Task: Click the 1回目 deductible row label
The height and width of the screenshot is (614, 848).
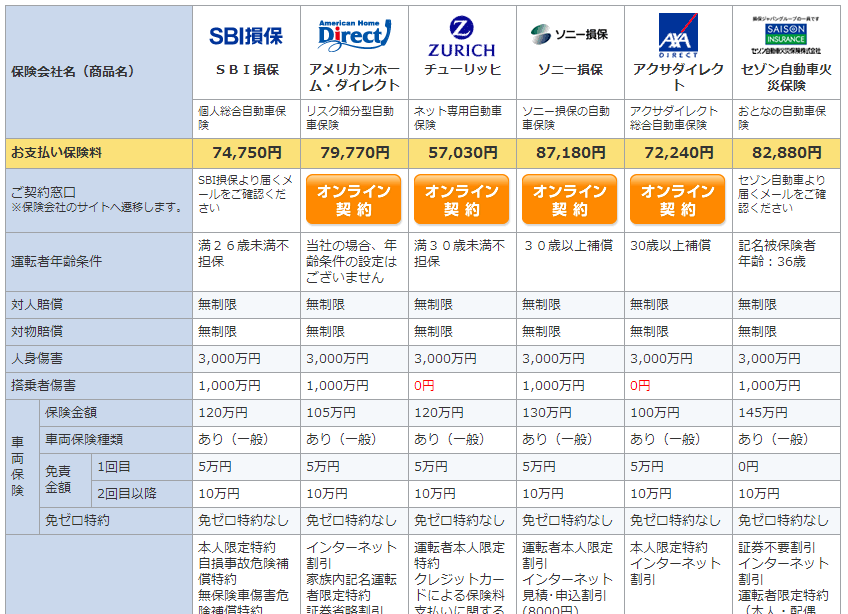Action: pyautogui.click(x=142, y=467)
